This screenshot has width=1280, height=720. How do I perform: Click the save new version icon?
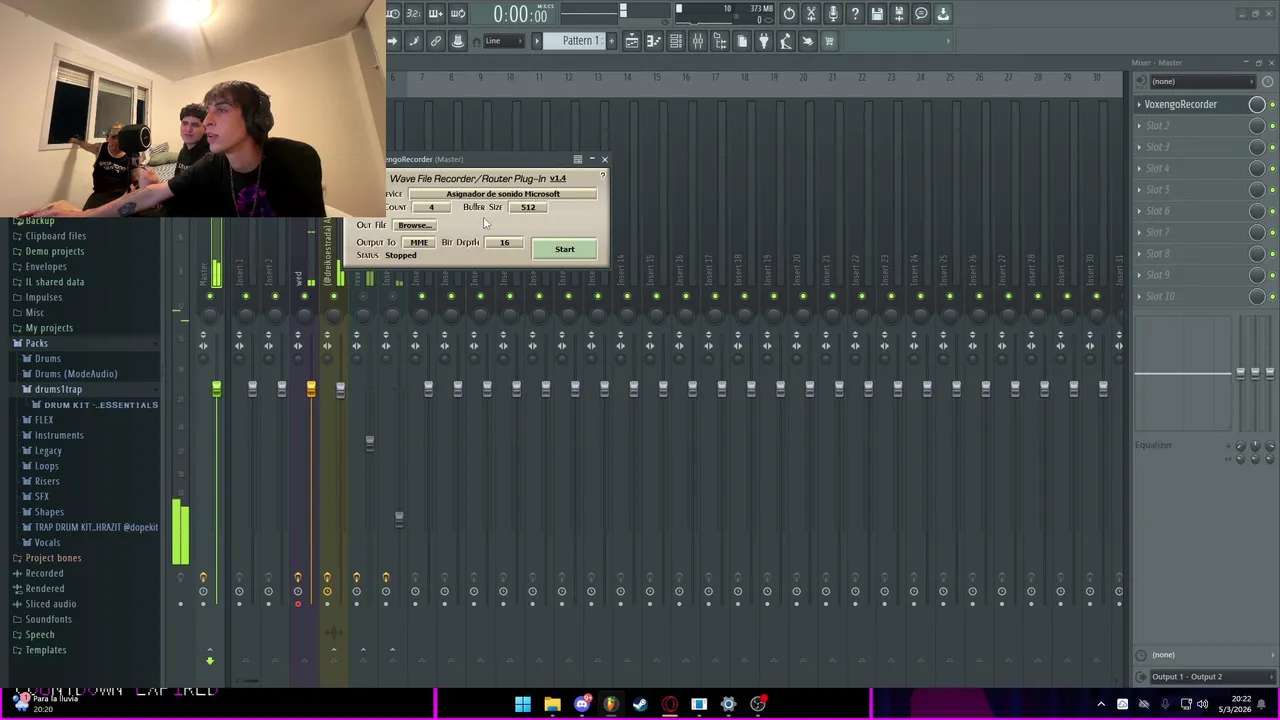[x=899, y=13]
